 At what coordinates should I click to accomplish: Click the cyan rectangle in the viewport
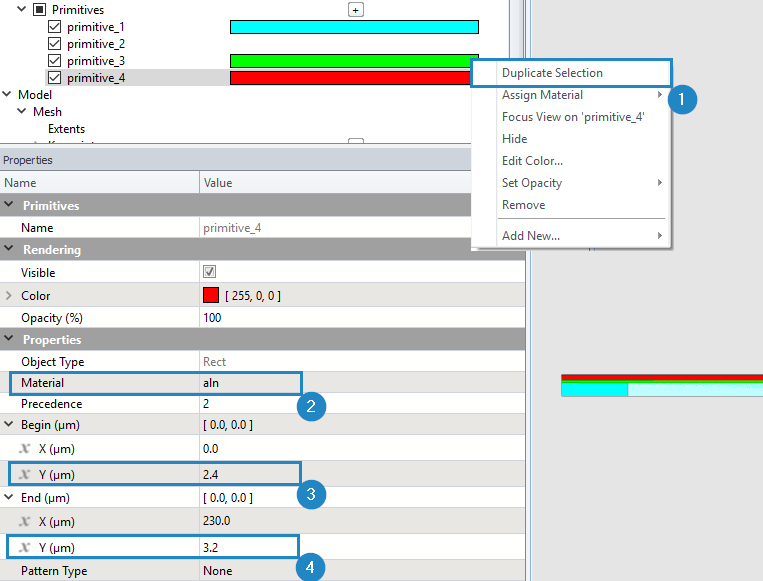click(595, 389)
